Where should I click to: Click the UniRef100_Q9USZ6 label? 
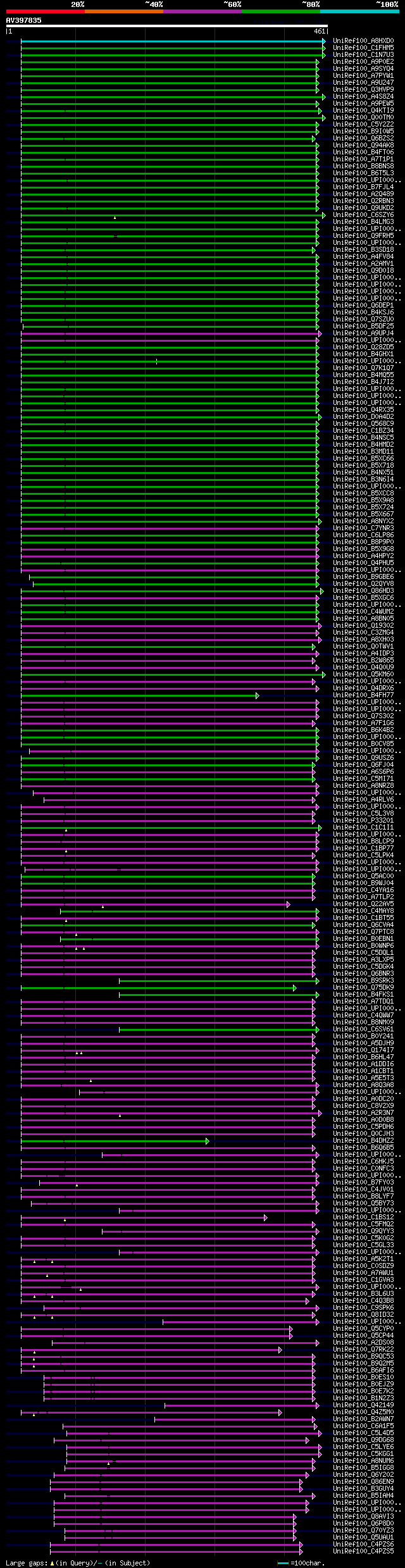[363, 758]
